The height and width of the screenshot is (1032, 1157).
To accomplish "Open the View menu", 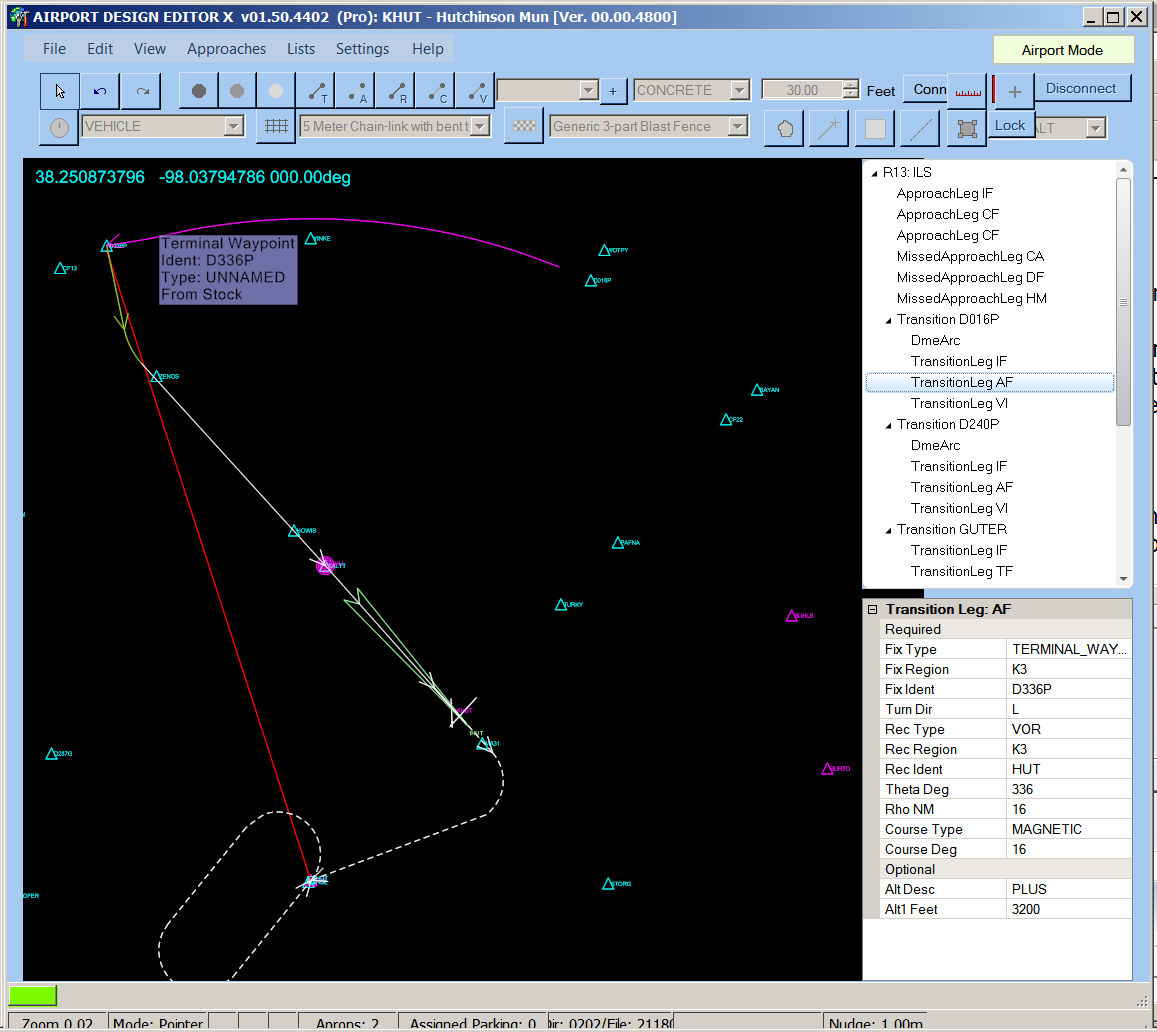I will (x=150, y=49).
